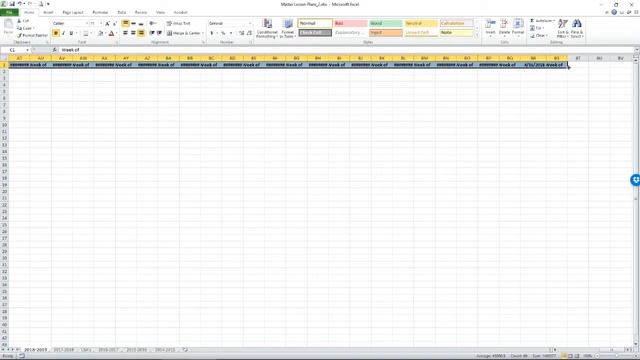This screenshot has width=640, height=360.
Task: Increase decimal places
Action: (x=241, y=33)
